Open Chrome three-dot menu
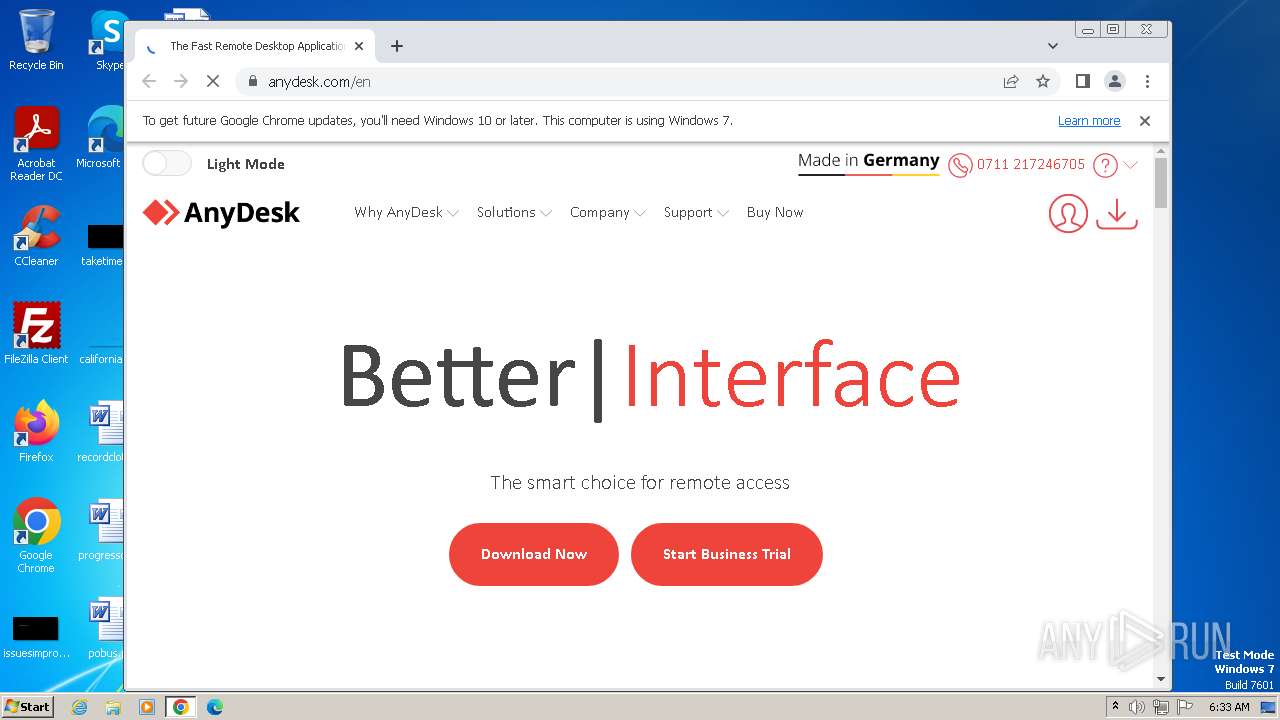 pos(1147,81)
